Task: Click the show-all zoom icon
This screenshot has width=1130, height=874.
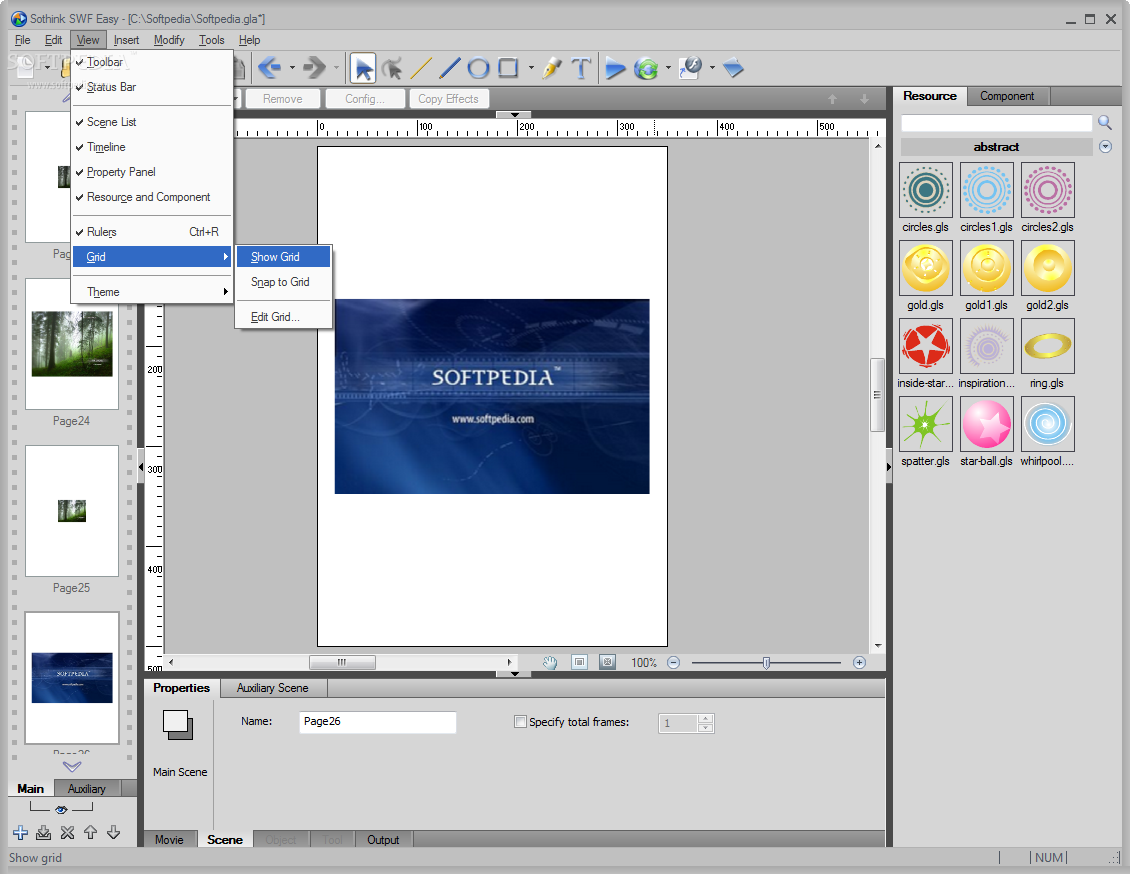Action: (x=608, y=661)
